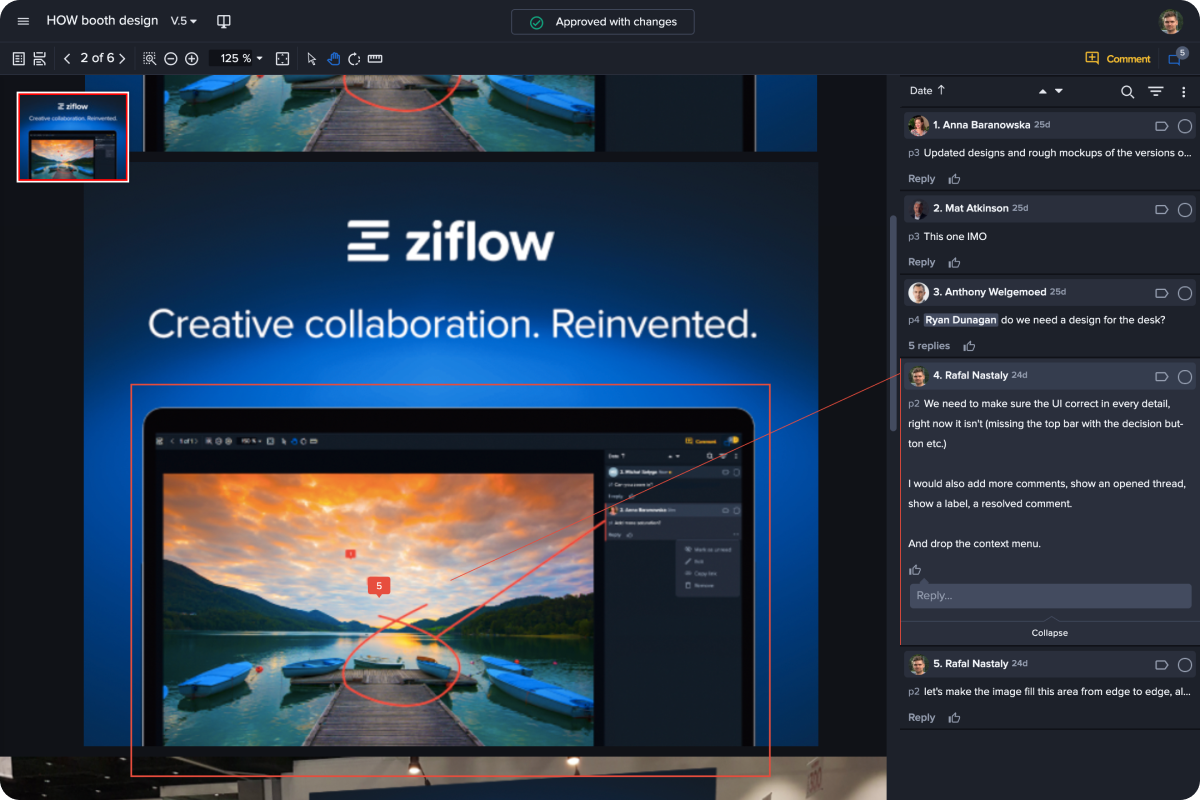The height and width of the screenshot is (800, 1200).
Task: Open the V.5 version dropdown
Action: pos(184,20)
